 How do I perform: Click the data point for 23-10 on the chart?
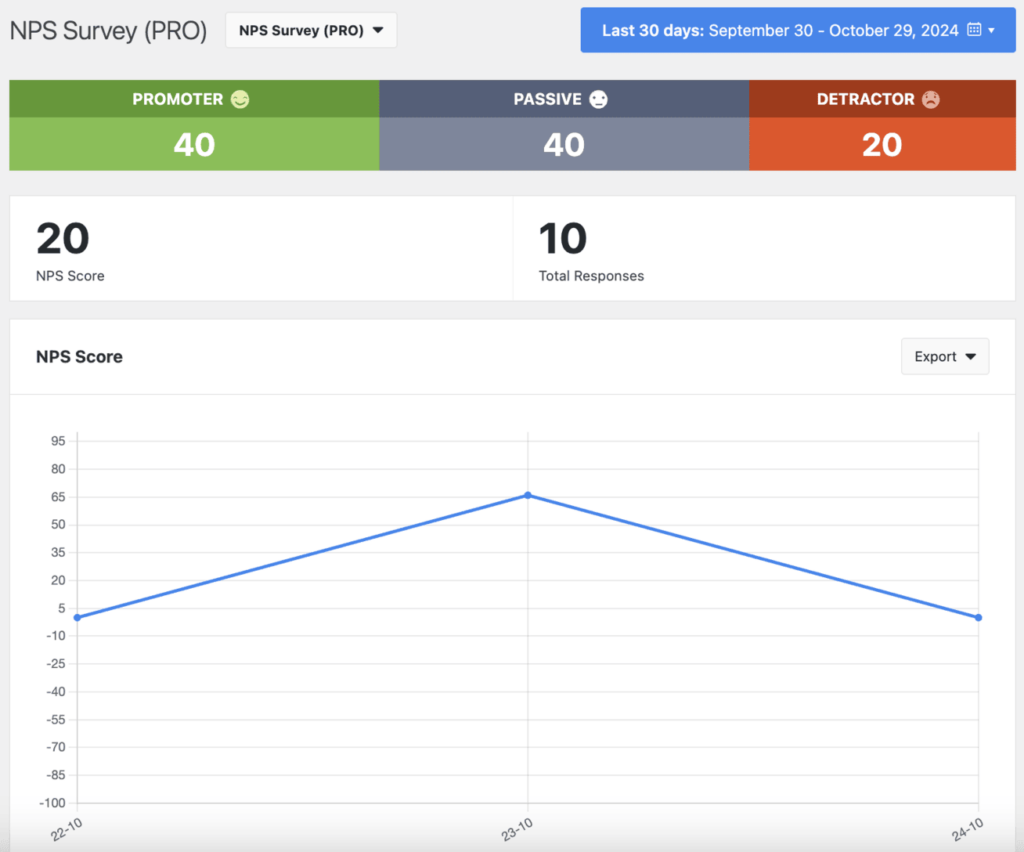coord(527,495)
